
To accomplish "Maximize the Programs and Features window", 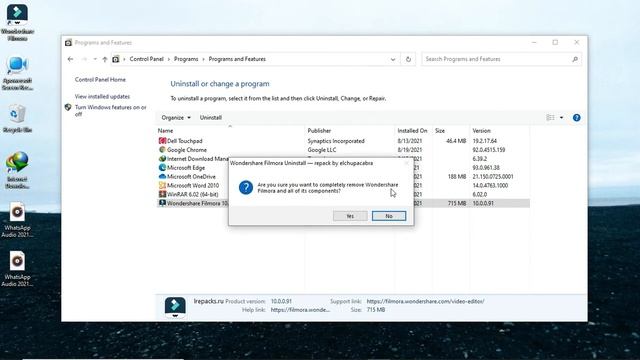I will (555, 42).
